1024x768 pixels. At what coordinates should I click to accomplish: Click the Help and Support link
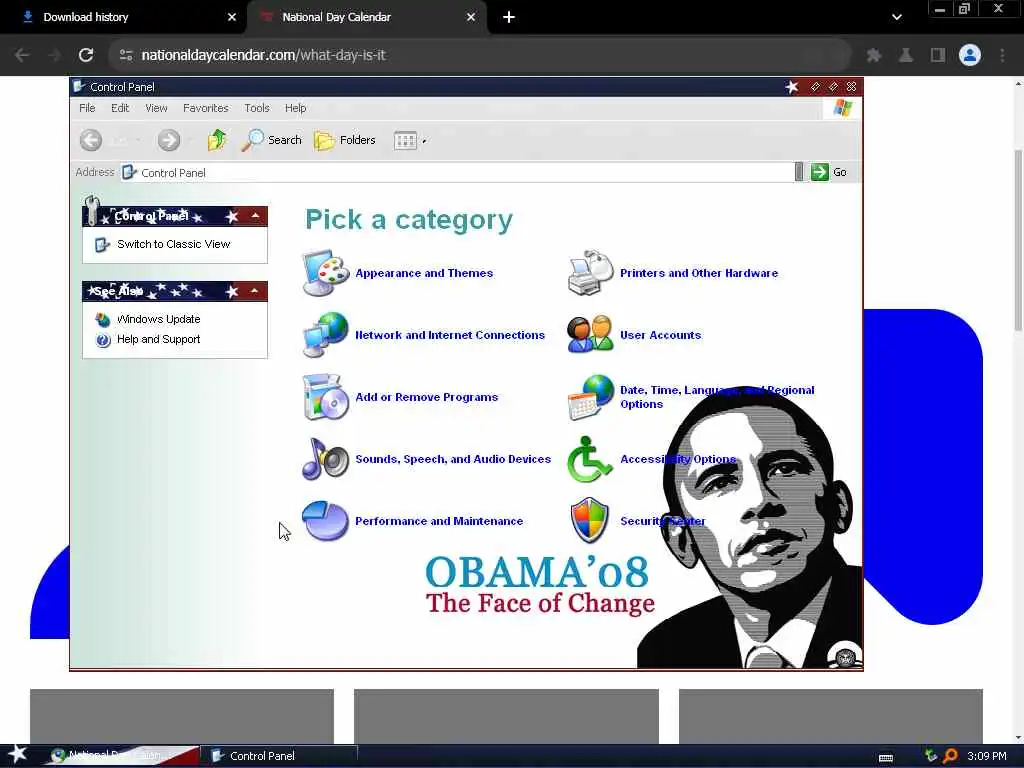(x=159, y=339)
